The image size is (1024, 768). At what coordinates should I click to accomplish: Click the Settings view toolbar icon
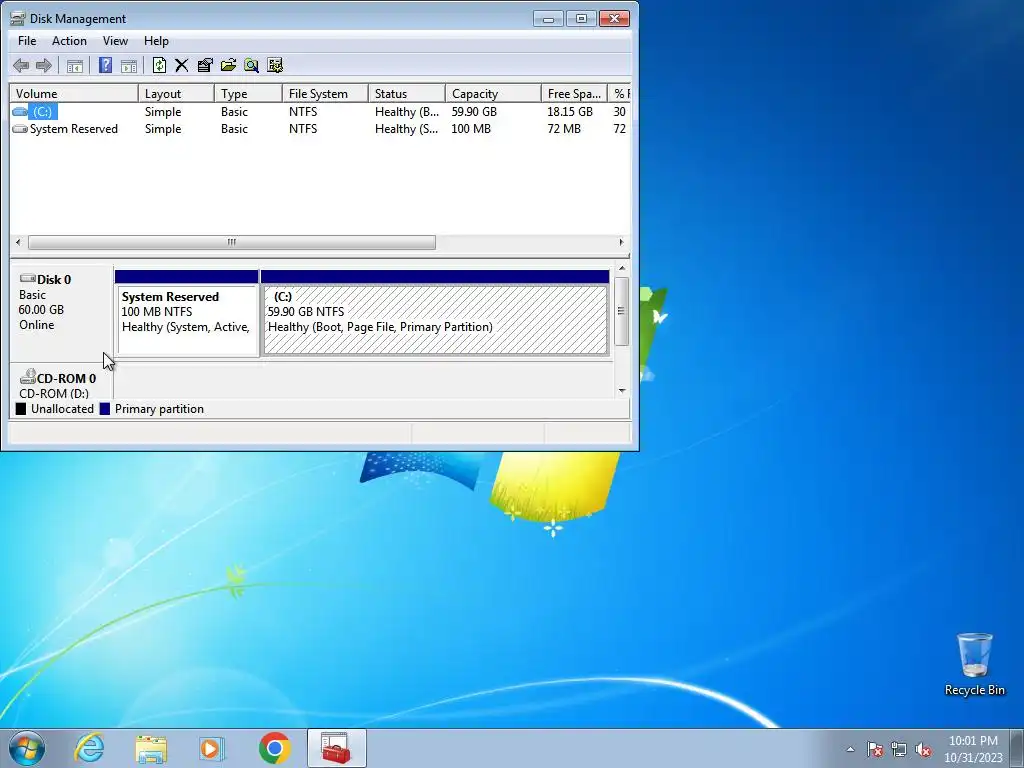click(x=275, y=65)
